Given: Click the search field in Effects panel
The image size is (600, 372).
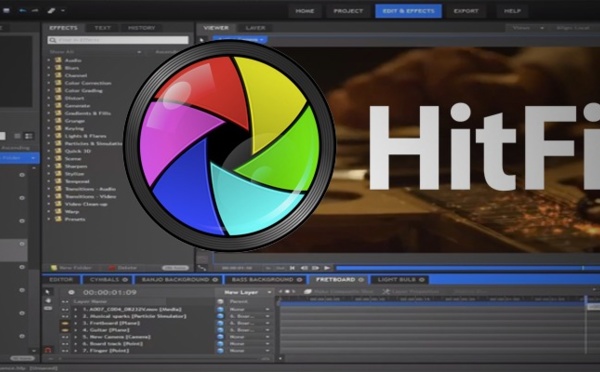Looking at the screenshot, I should [x=118, y=40].
